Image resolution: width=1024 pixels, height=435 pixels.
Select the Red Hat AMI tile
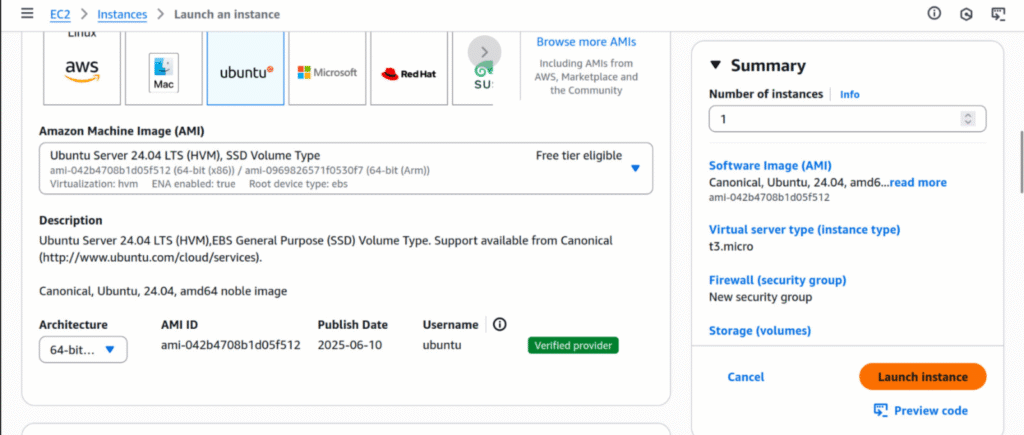(409, 68)
